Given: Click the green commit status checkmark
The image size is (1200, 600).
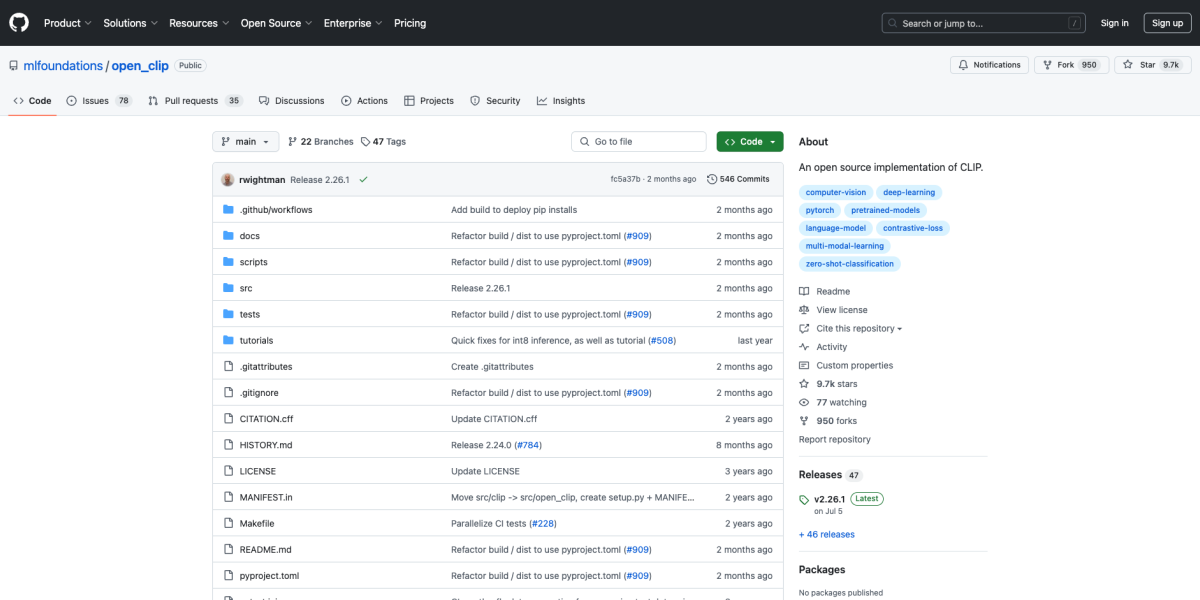Looking at the screenshot, I should 363,179.
